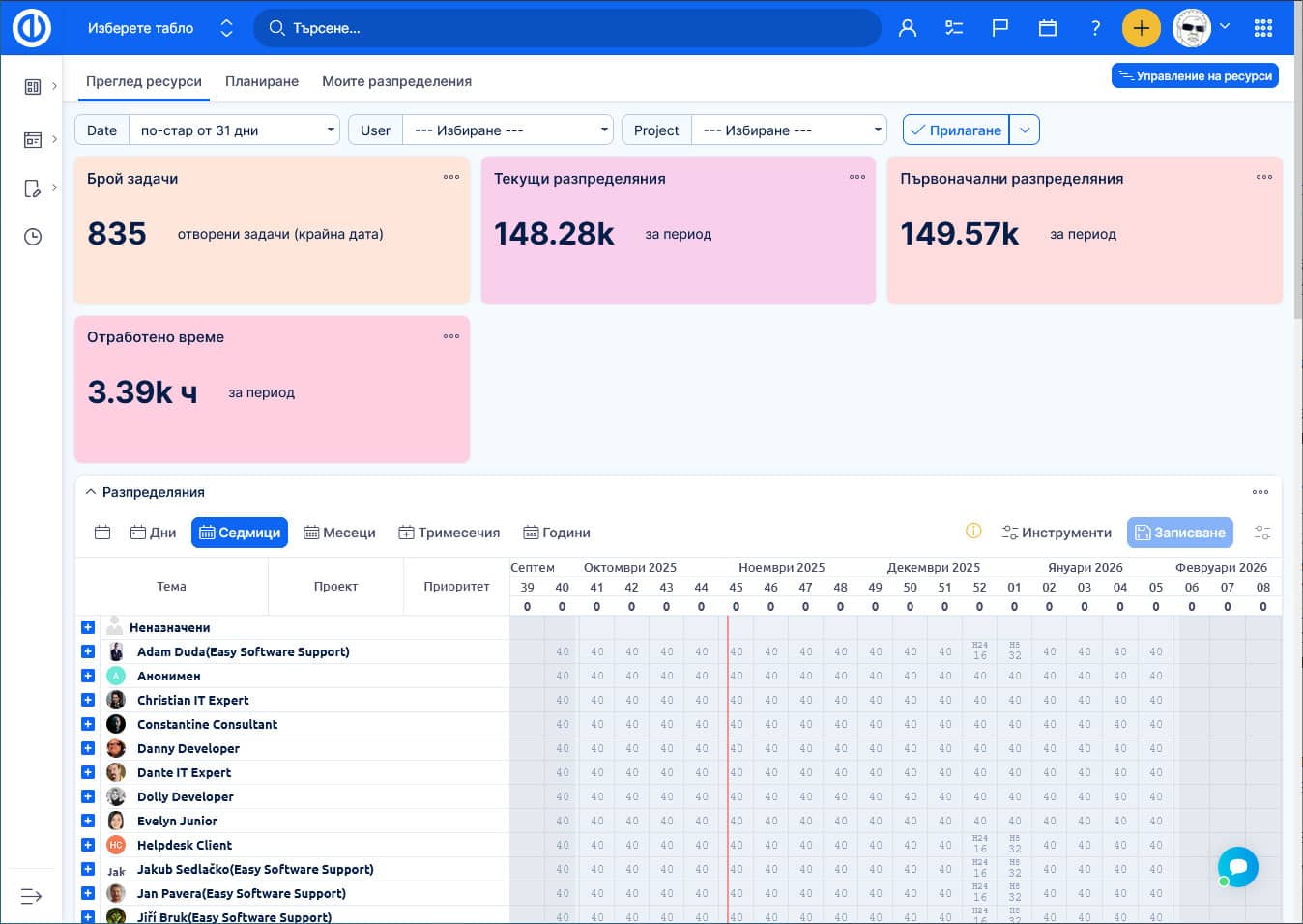1303x924 pixels.
Task: Click the Записване save button
Action: pos(1180,533)
